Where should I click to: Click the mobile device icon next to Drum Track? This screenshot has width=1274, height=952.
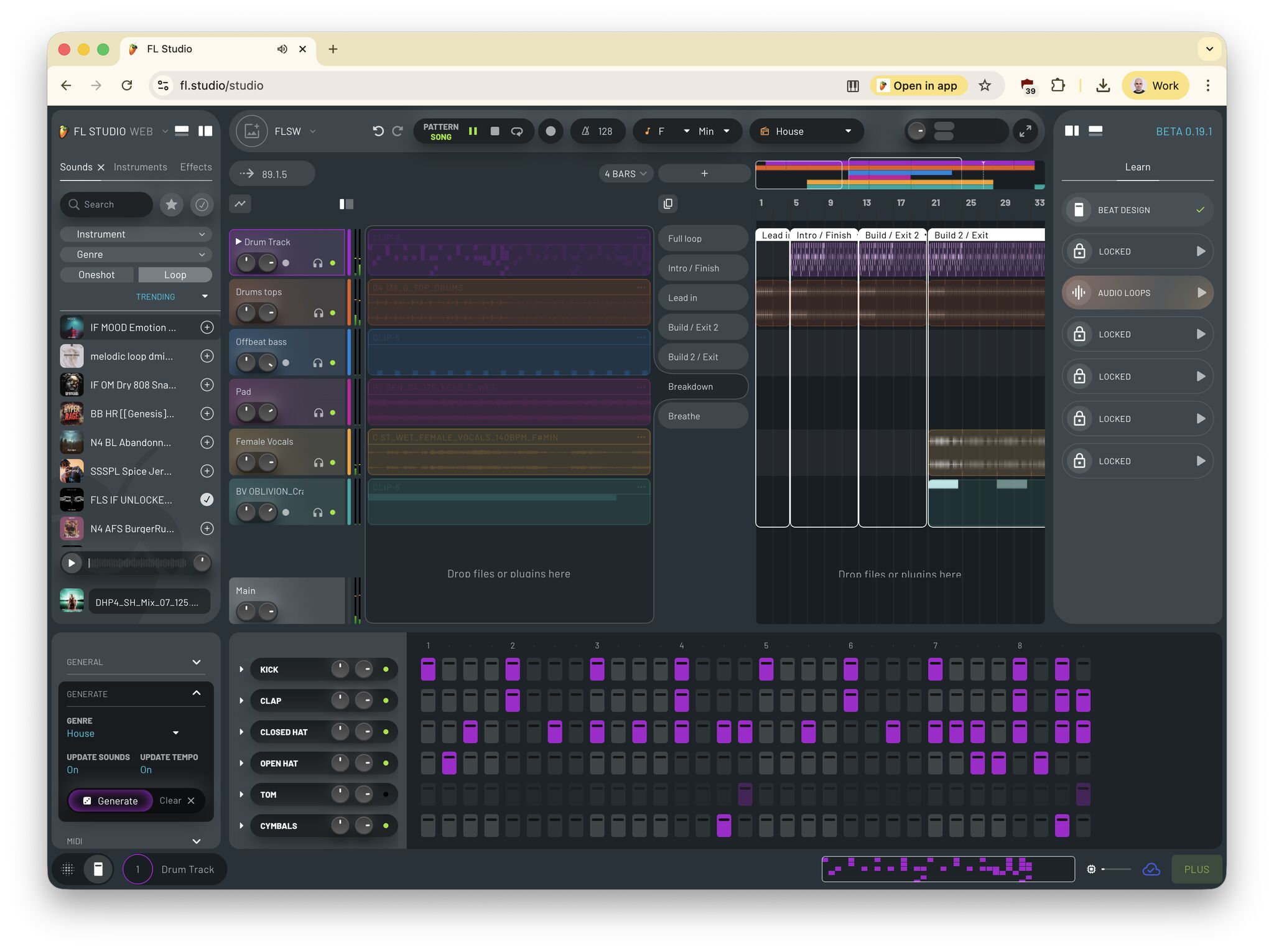[98, 869]
